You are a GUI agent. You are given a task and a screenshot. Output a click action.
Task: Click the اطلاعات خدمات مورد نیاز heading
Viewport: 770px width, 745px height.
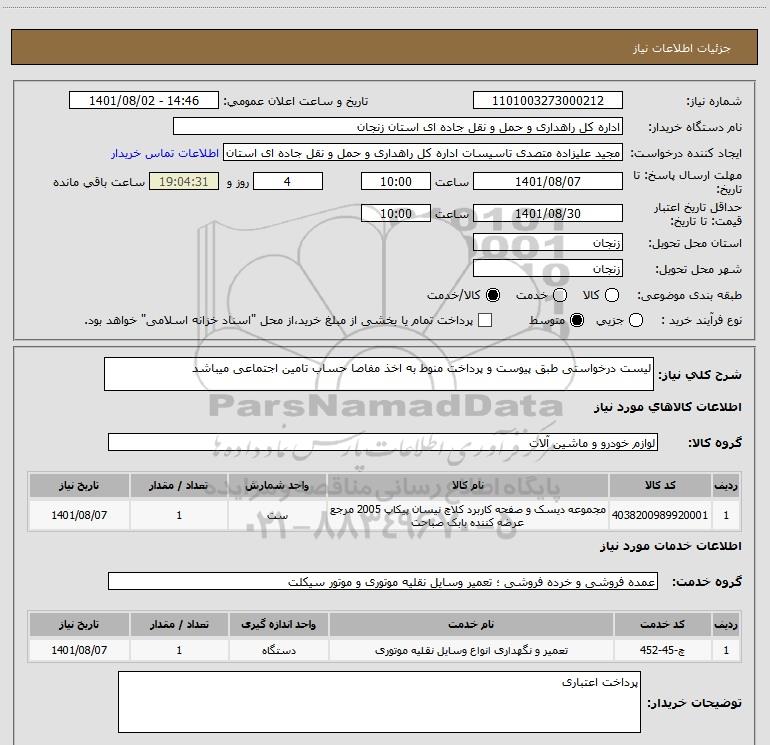[671, 546]
